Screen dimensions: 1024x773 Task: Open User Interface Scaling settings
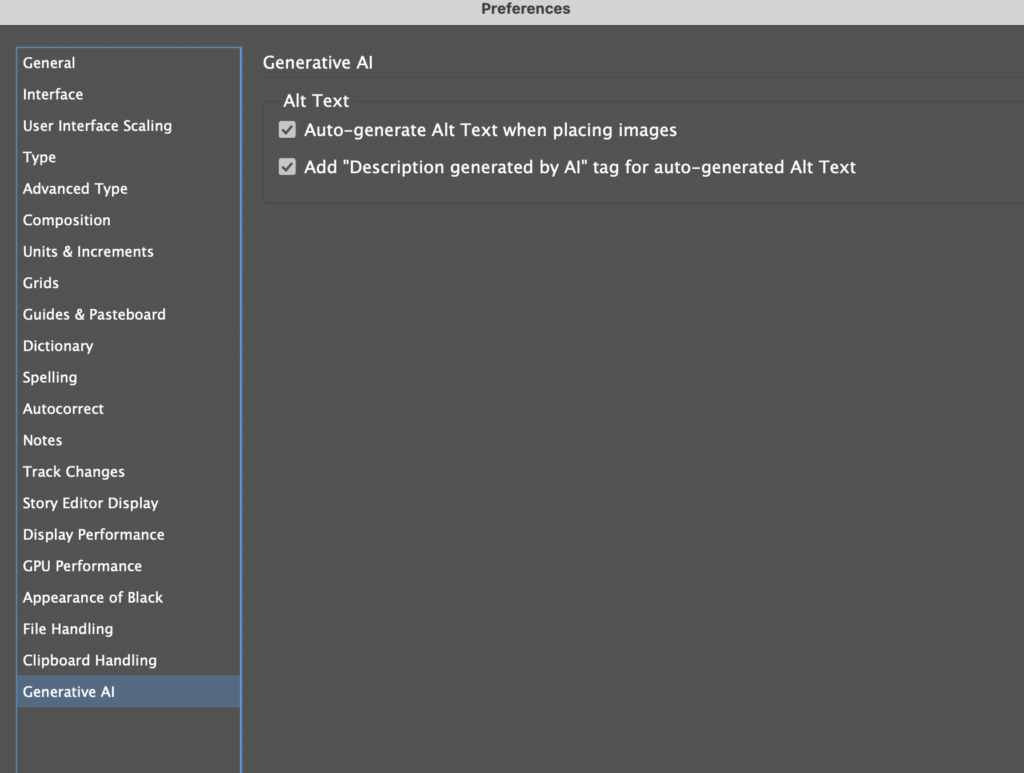pos(97,126)
